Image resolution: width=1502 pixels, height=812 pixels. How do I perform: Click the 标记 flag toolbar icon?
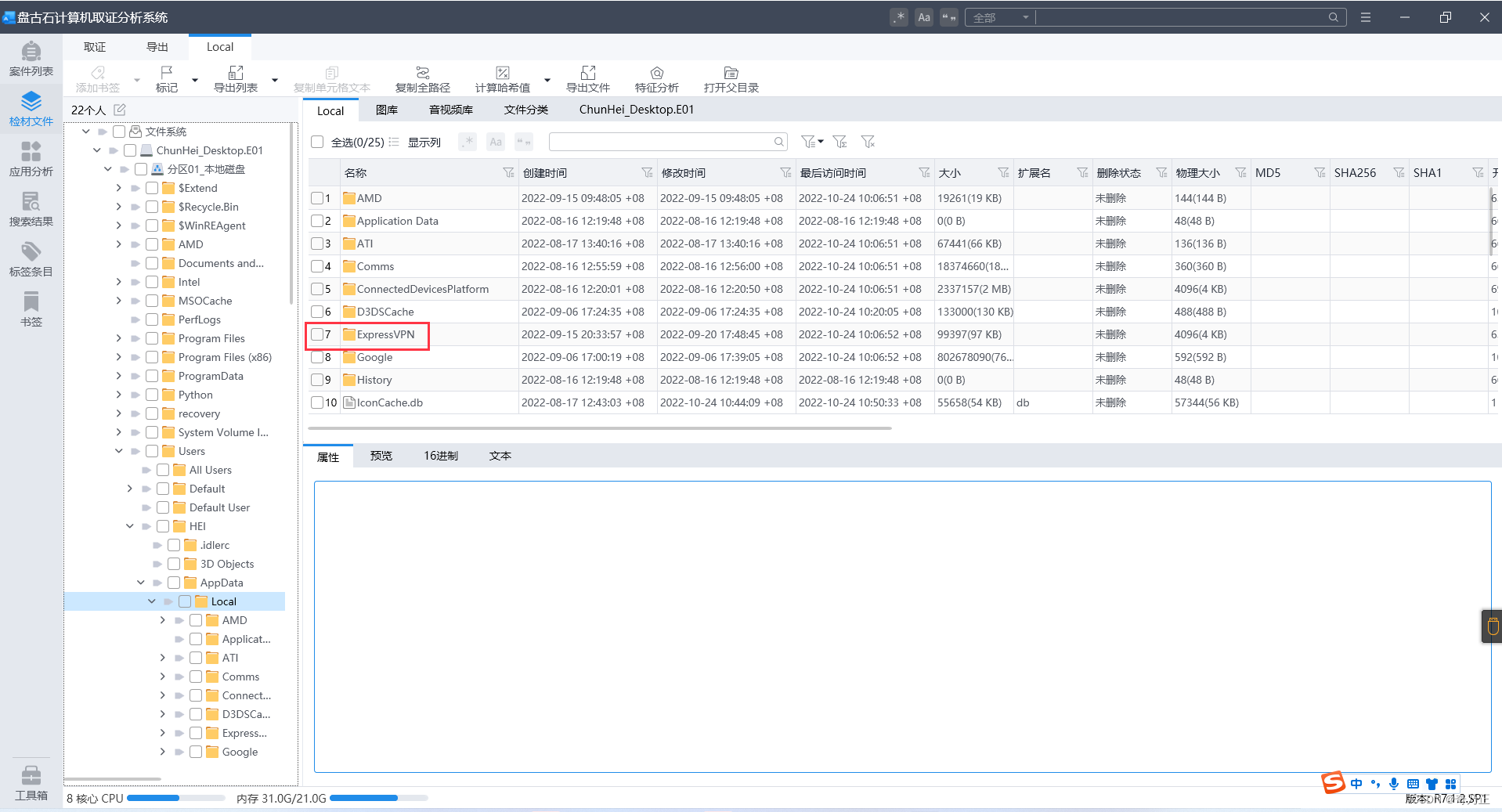[x=167, y=79]
